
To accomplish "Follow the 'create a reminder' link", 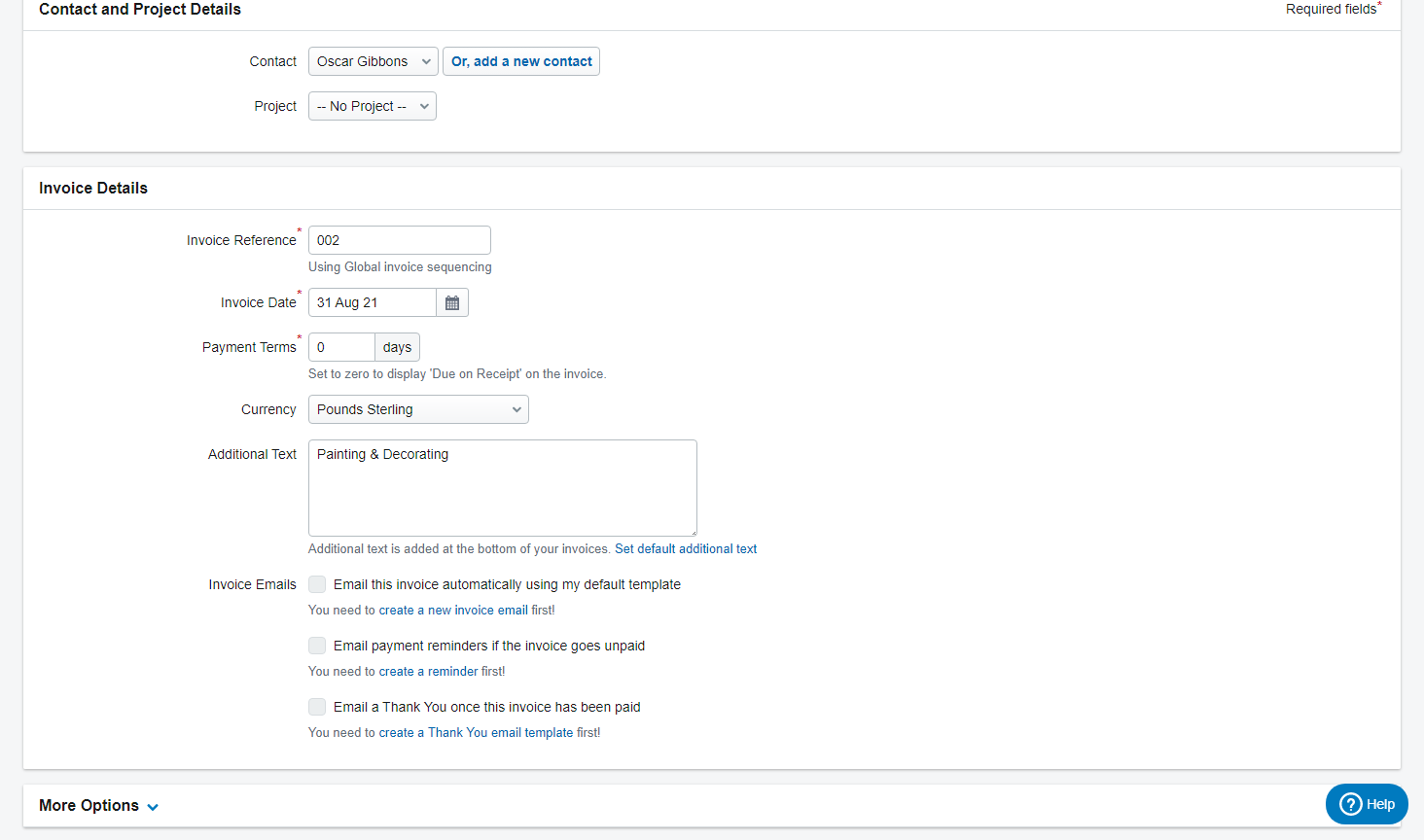I will click(428, 672).
